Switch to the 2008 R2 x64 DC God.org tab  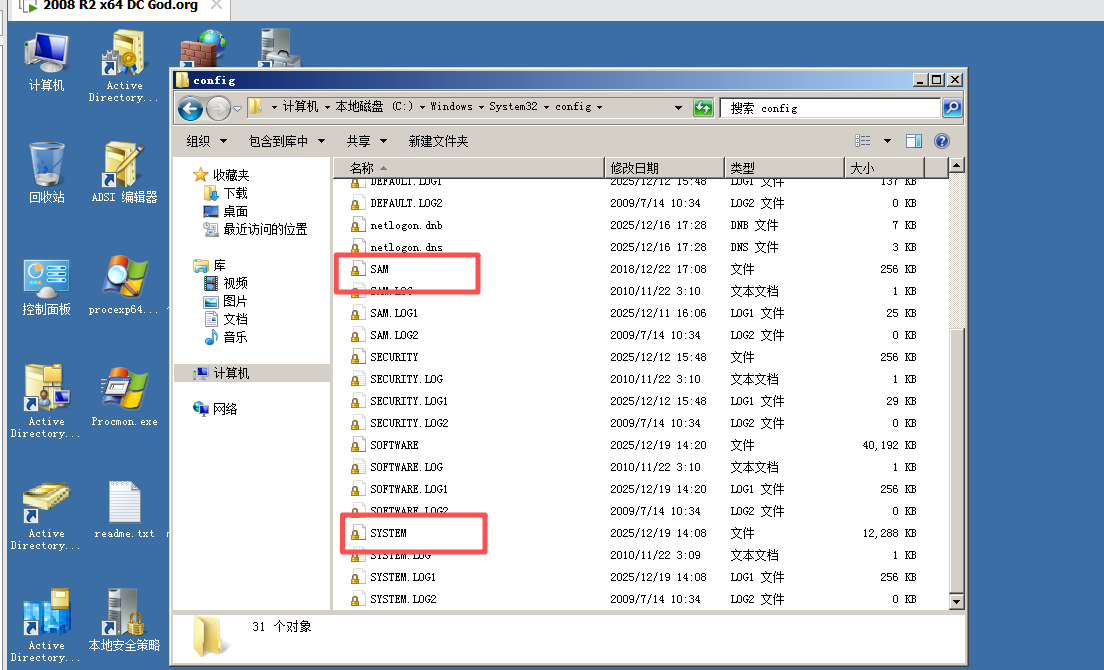tap(121, 7)
